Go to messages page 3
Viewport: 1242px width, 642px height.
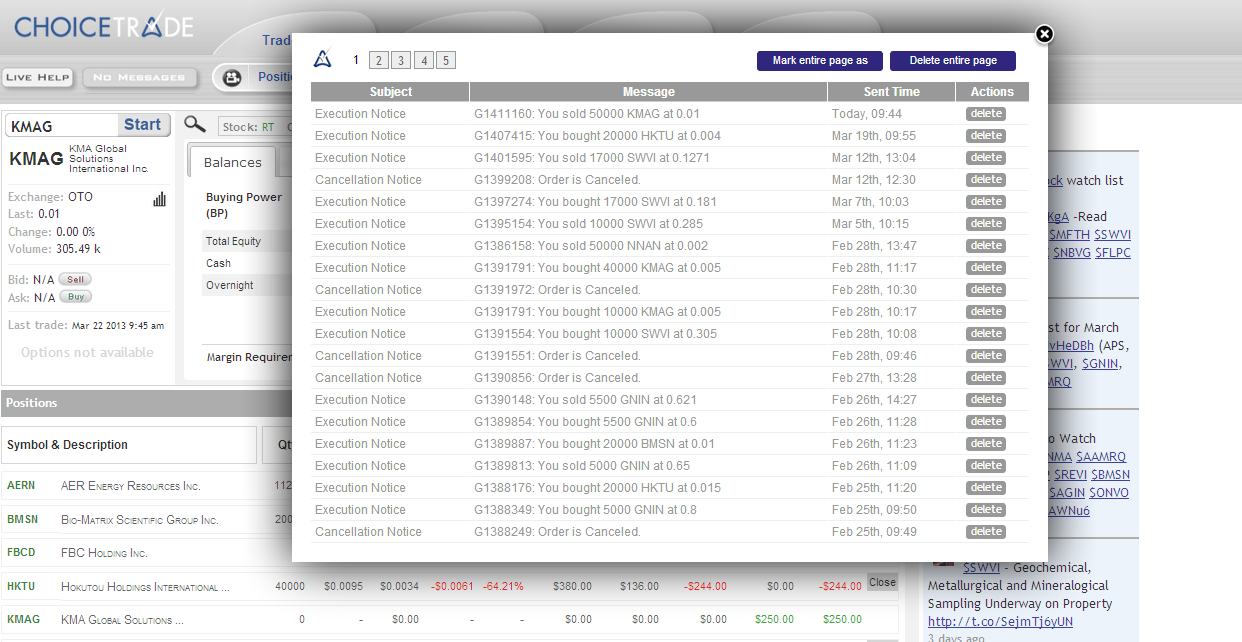(400, 61)
